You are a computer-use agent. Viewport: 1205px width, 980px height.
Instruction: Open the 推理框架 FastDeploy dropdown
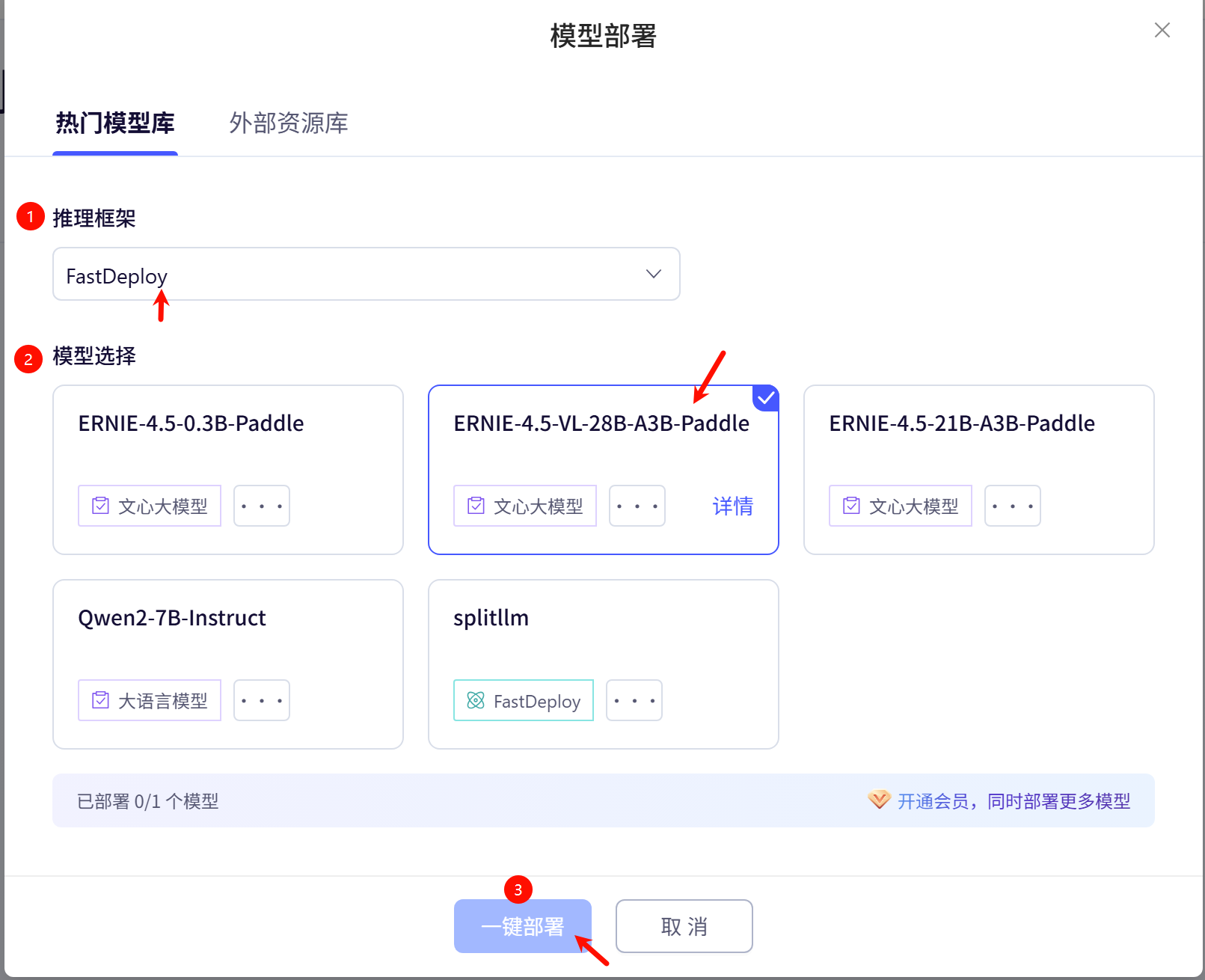point(367,274)
